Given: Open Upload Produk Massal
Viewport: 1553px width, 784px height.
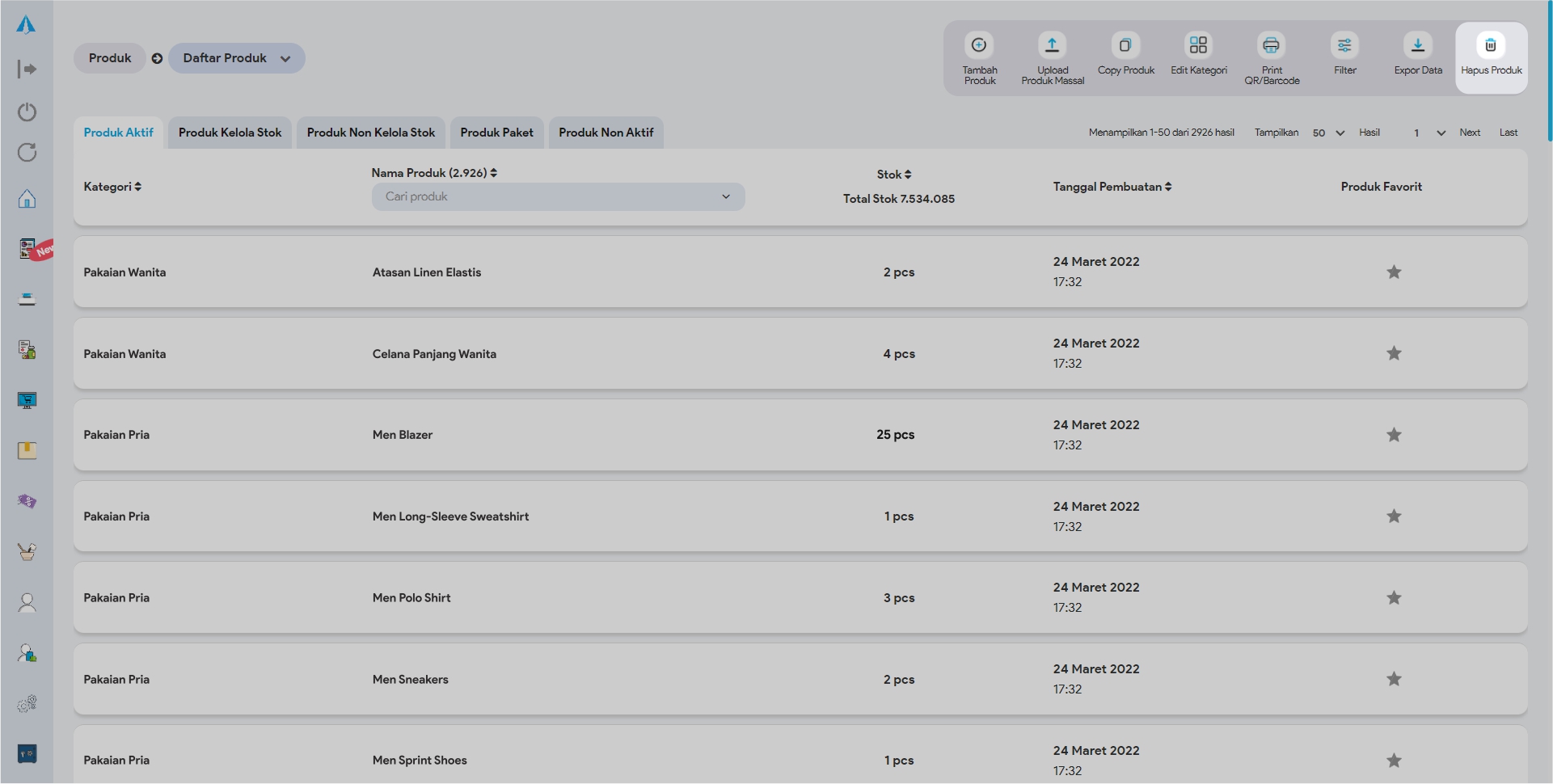Looking at the screenshot, I should 1052,45.
